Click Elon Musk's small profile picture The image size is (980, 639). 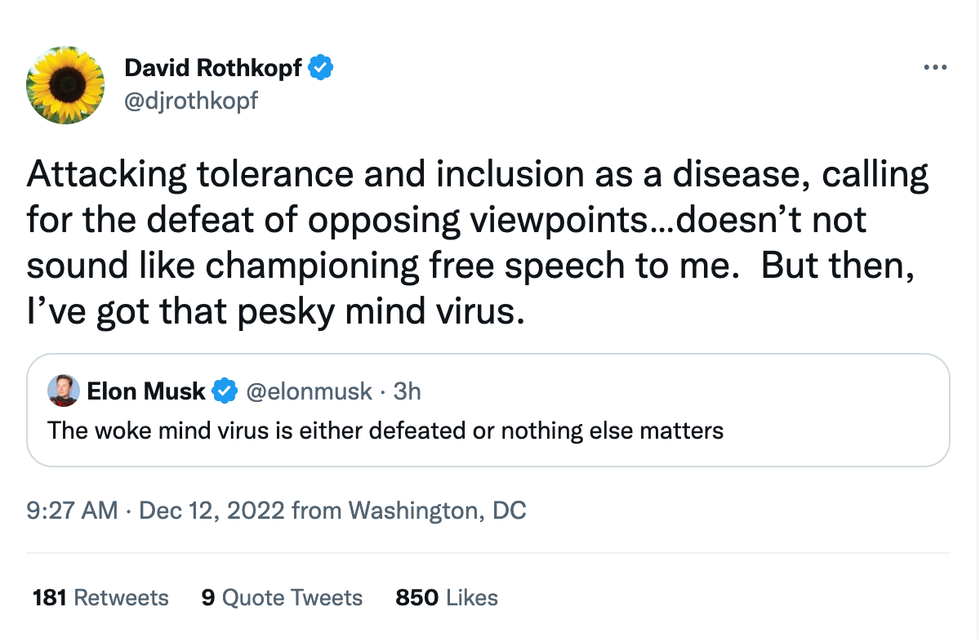[x=64, y=391]
